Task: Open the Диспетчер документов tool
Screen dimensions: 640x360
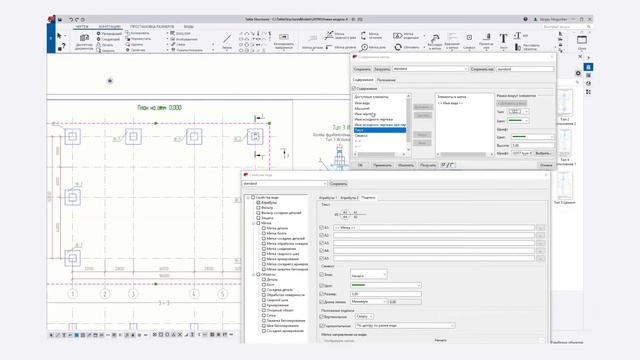Action: 84,42
